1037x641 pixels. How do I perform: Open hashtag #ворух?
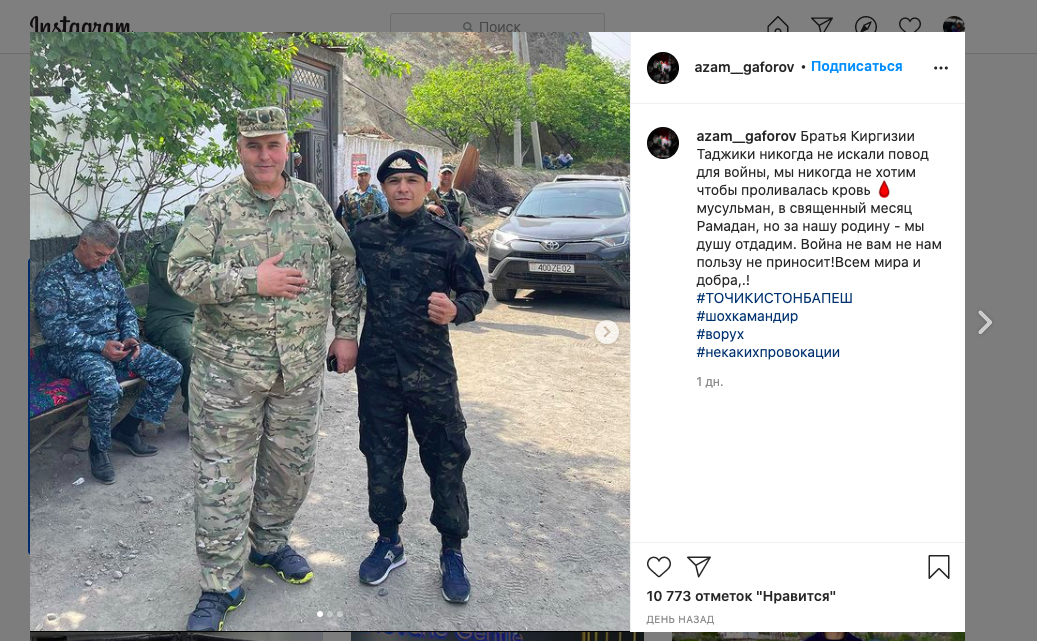click(x=720, y=334)
